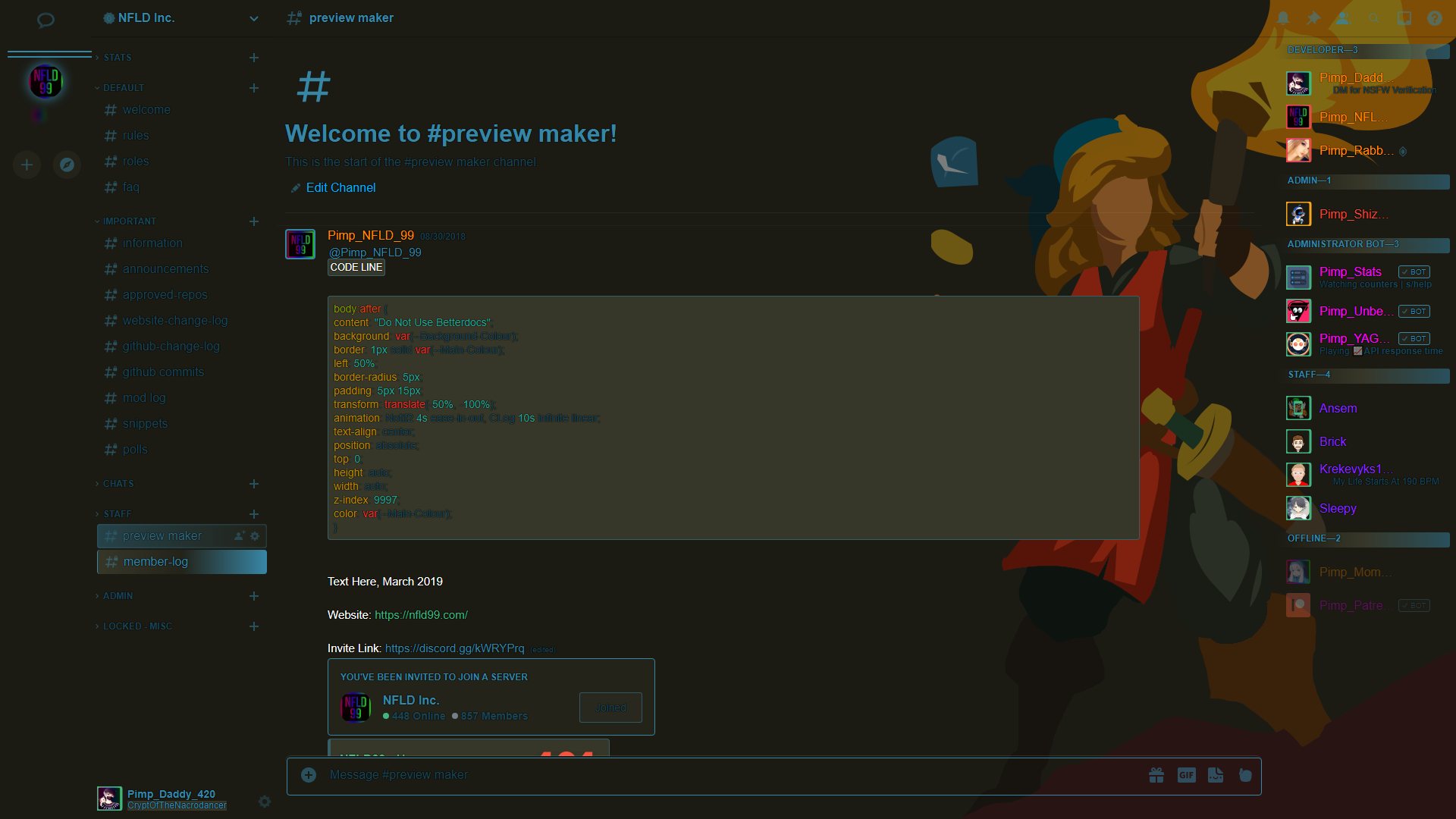1456x819 pixels.
Task: Open Explore Public Servers compass icon
Action: tap(67, 165)
